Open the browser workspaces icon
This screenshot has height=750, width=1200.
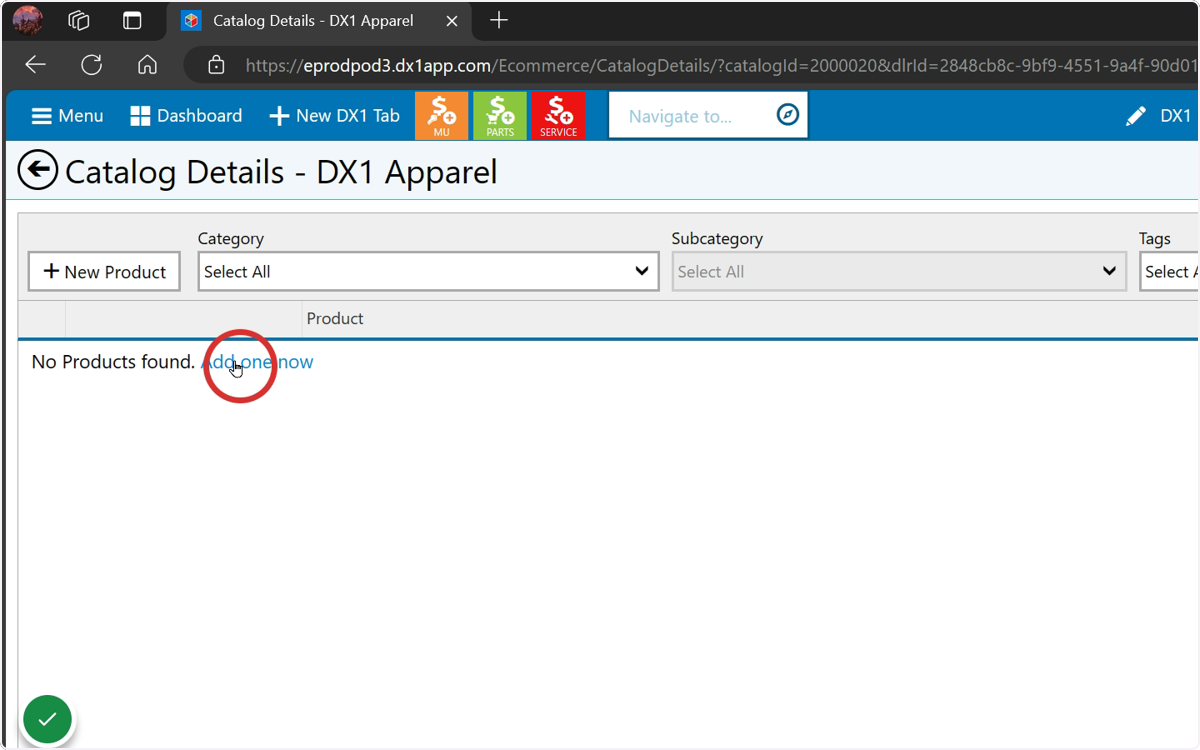pyautogui.click(x=79, y=20)
